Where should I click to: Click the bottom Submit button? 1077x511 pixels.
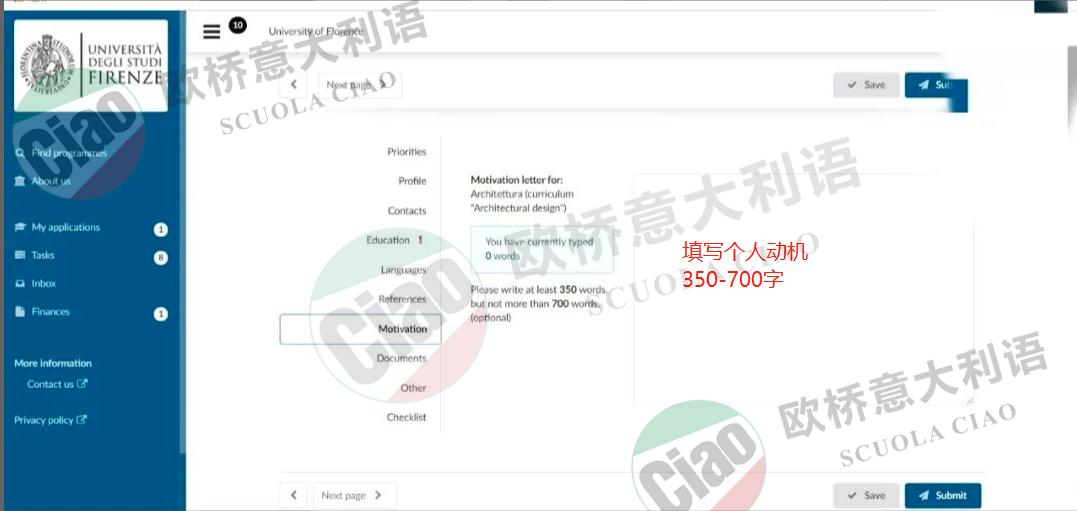943,495
